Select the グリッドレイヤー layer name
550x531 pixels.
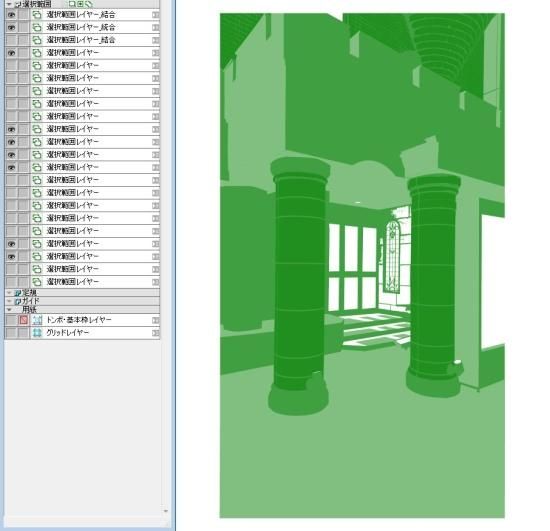pos(68,332)
